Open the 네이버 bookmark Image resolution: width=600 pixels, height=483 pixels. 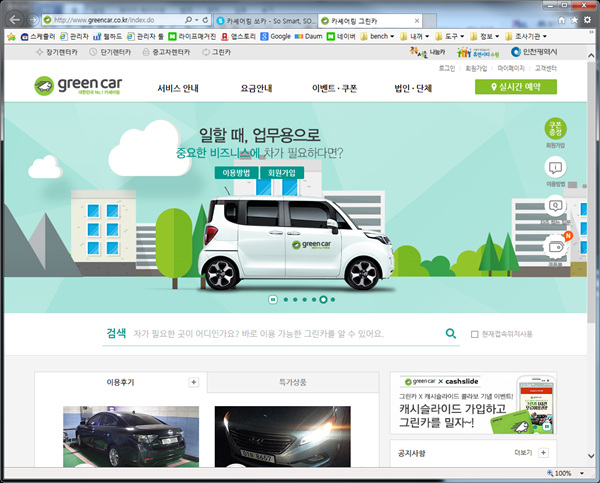[341, 36]
